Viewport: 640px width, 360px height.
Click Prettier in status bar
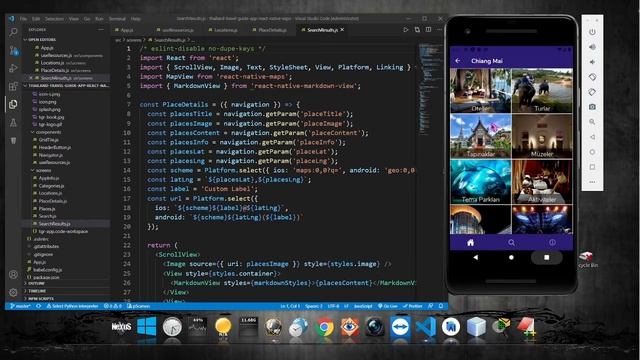[x=413, y=306]
